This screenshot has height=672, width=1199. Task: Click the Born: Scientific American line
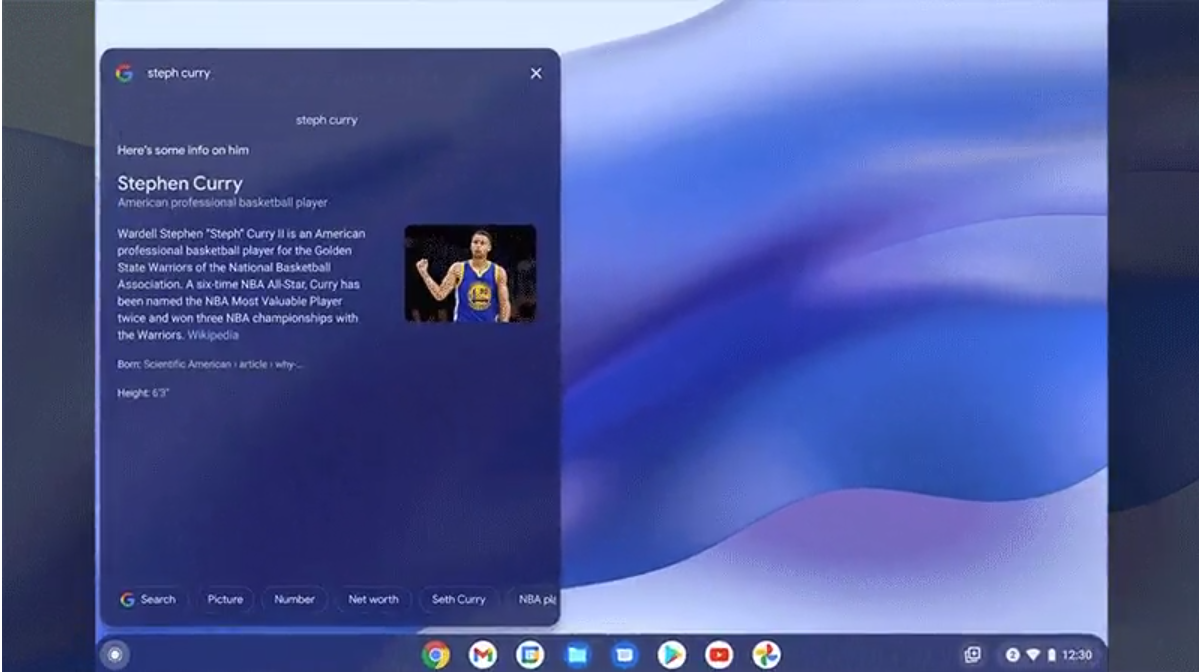click(210, 364)
